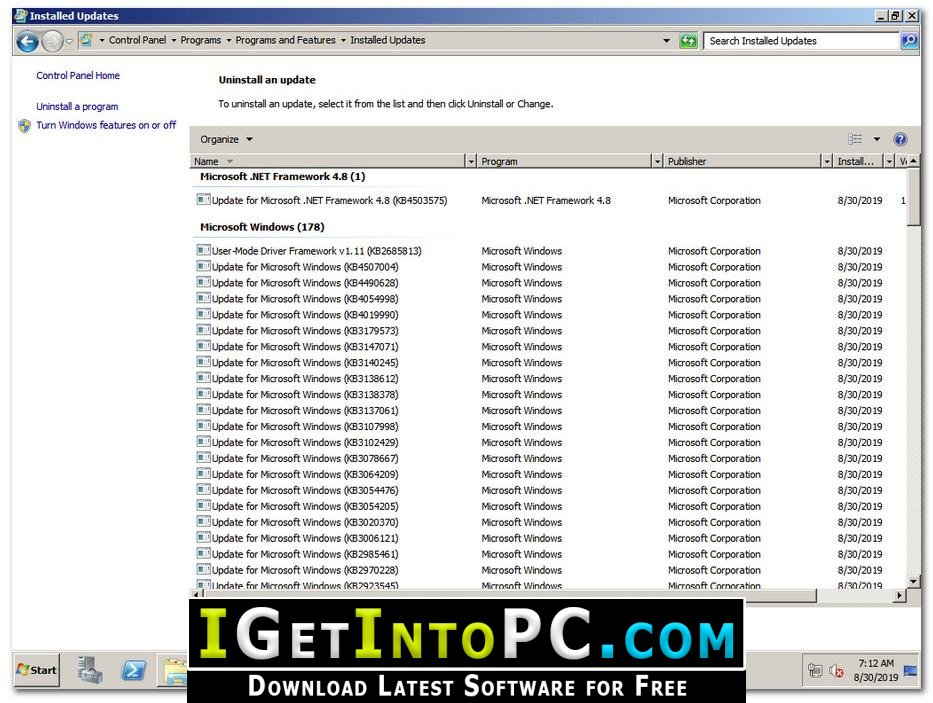The height and width of the screenshot is (703, 933).
Task: Select Update for Microsoft Windows (KB3078667)
Action: pyautogui.click(x=305, y=458)
